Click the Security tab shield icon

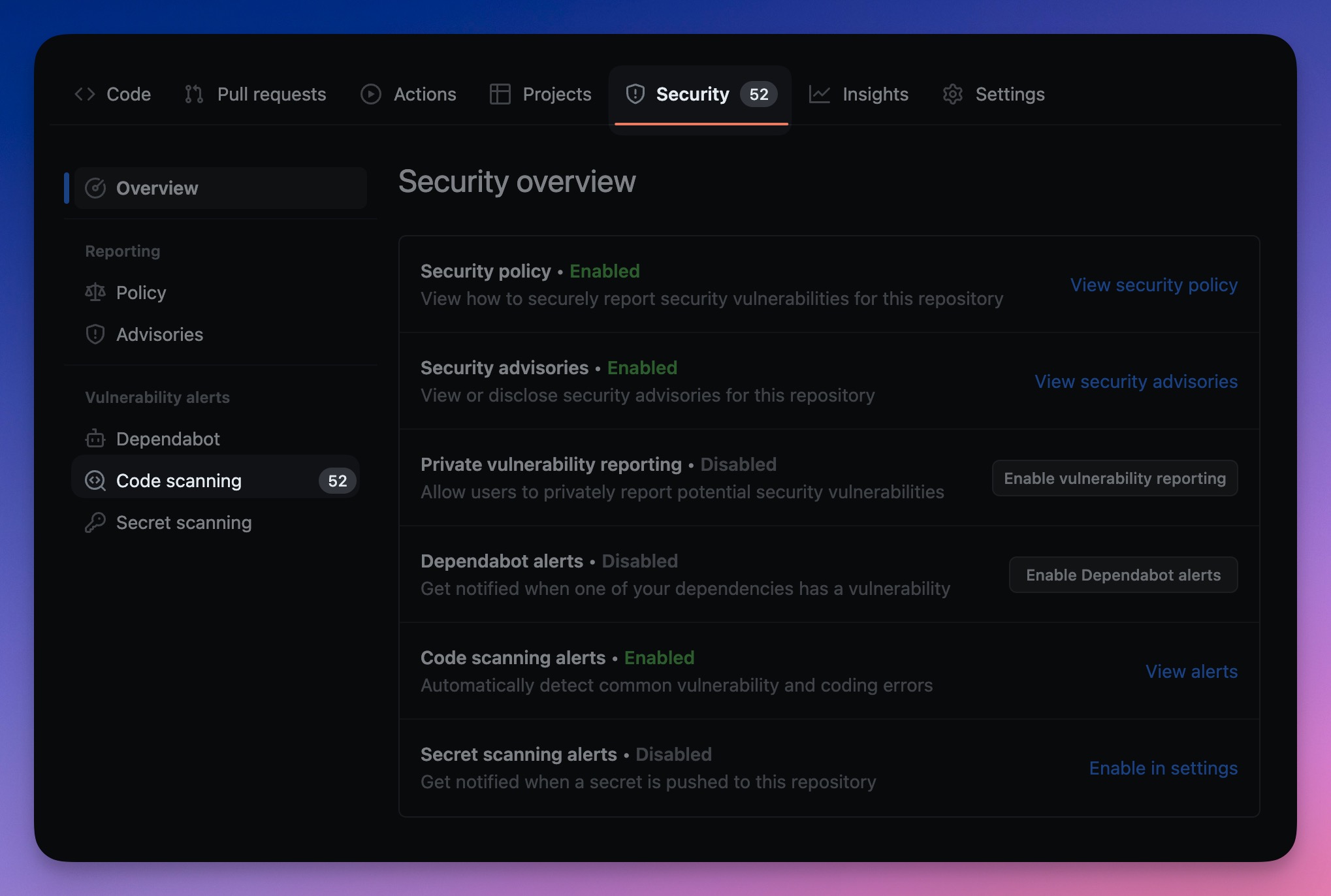coord(636,94)
